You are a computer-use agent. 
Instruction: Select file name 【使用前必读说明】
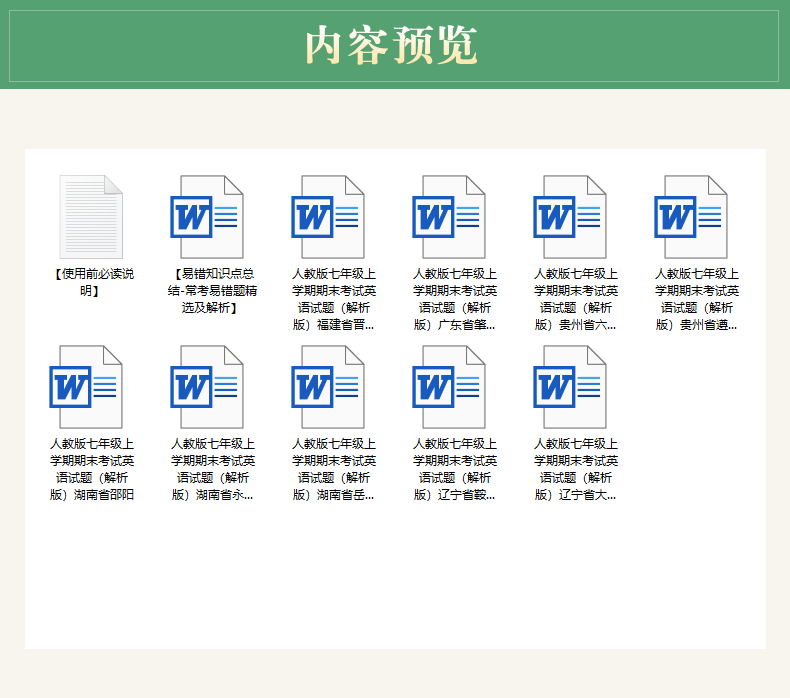pyautogui.click(x=92, y=282)
